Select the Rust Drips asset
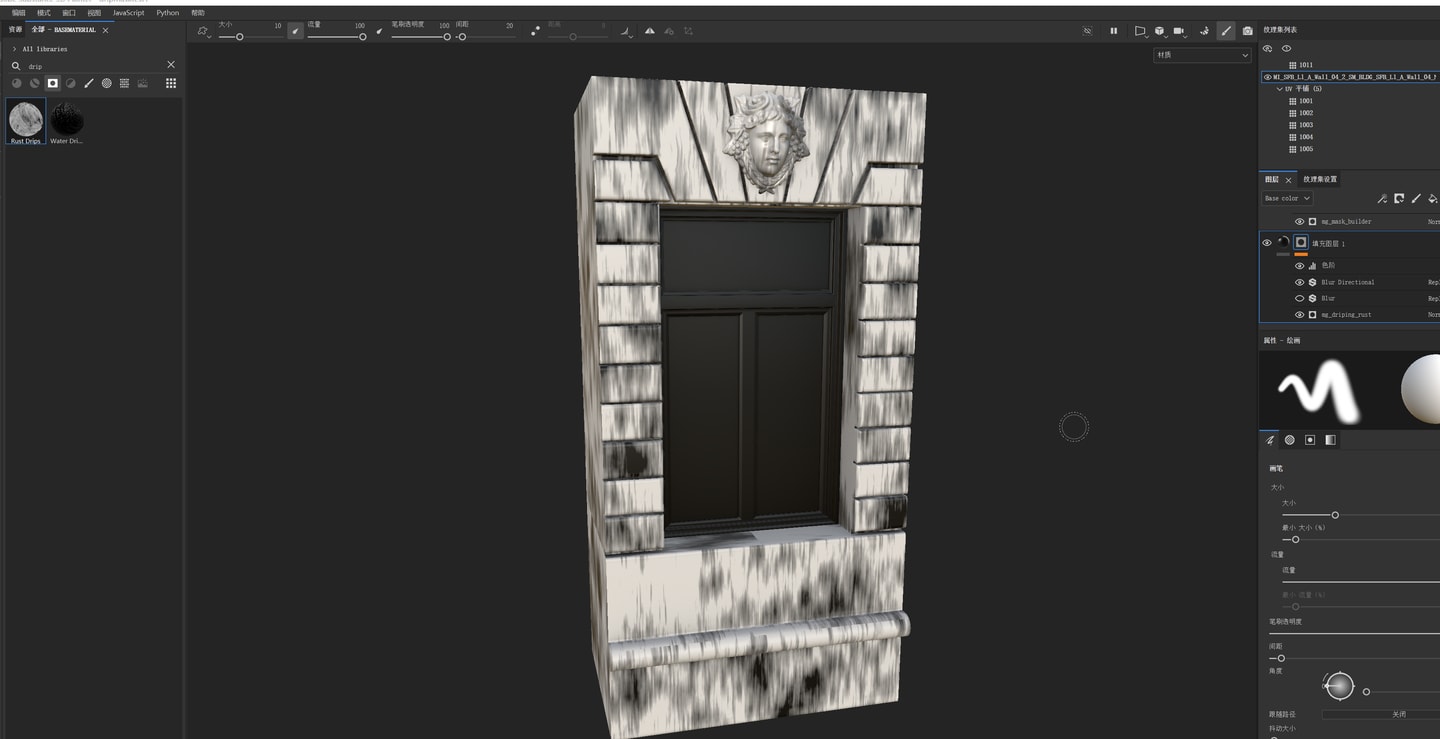The width and height of the screenshot is (1440, 739). (x=26, y=122)
